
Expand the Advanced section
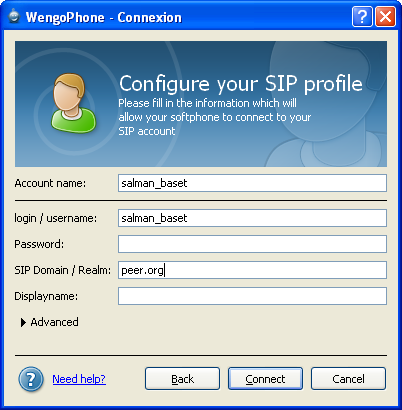click(x=50, y=322)
